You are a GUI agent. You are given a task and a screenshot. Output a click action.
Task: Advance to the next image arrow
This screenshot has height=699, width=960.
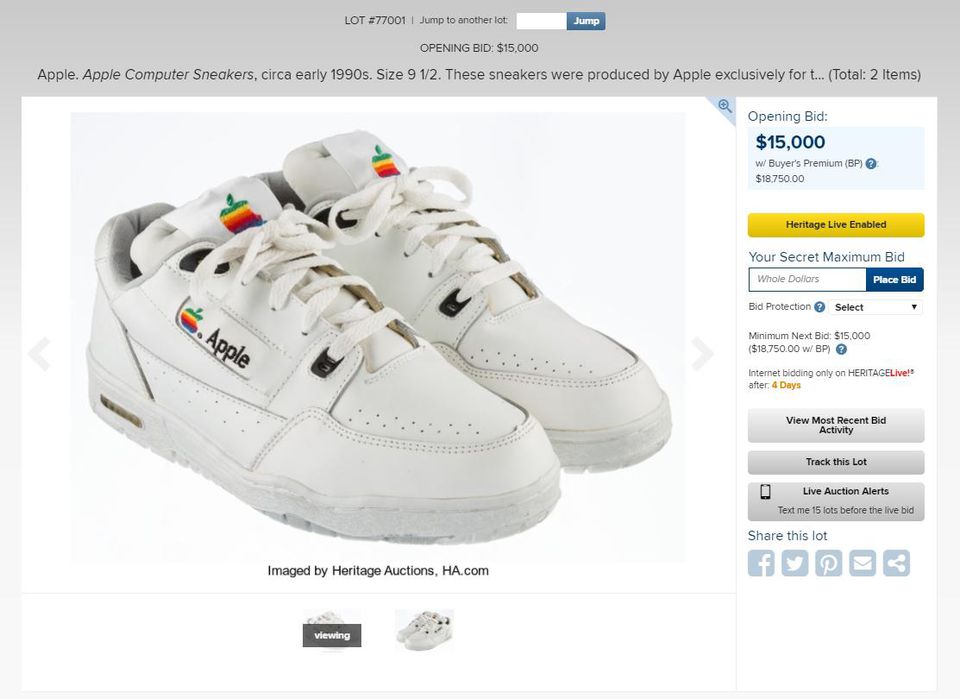[x=702, y=353]
